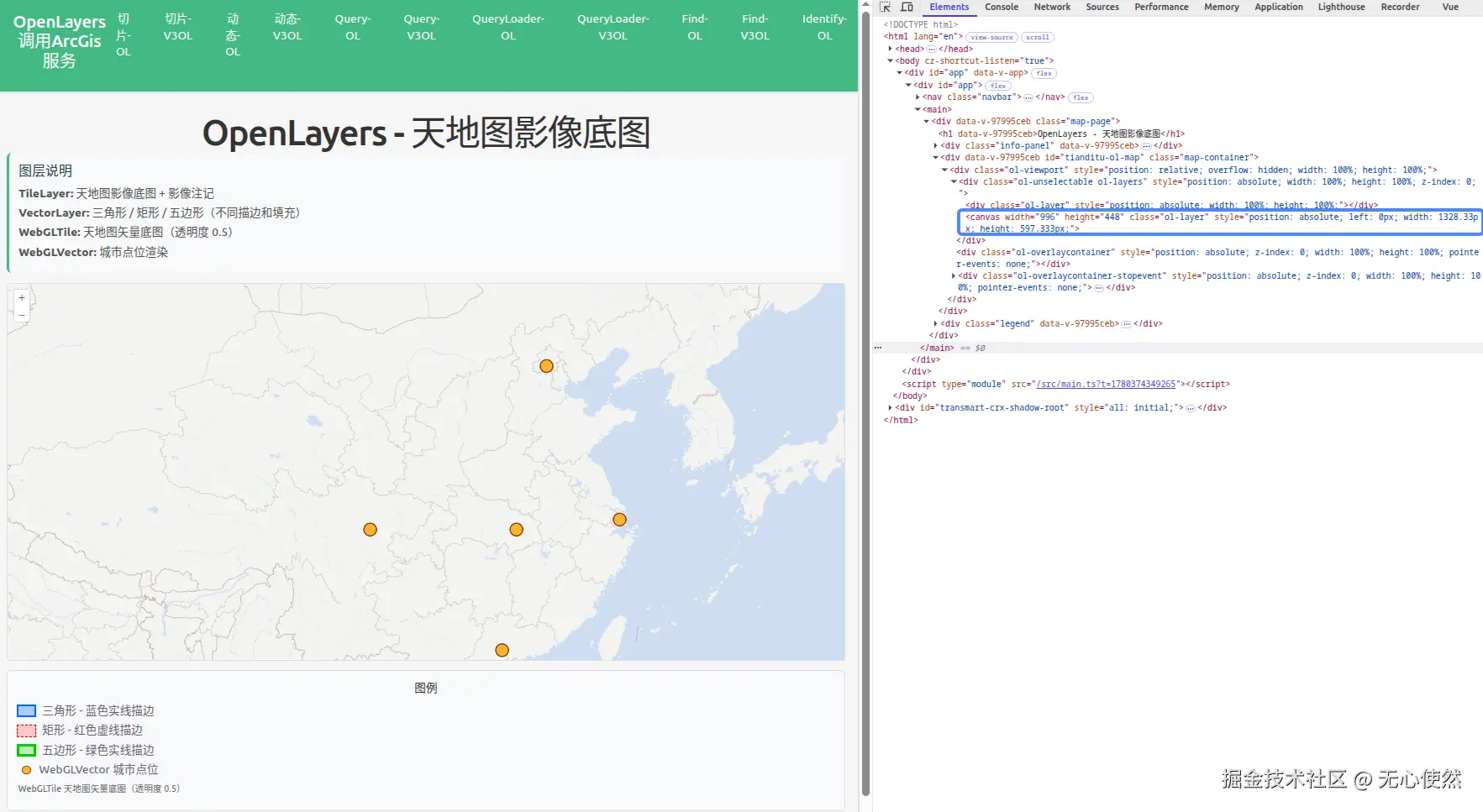Viewport: 1483px width, 812px height.
Task: Open the Identify-OL navbar link
Action: 824,27
